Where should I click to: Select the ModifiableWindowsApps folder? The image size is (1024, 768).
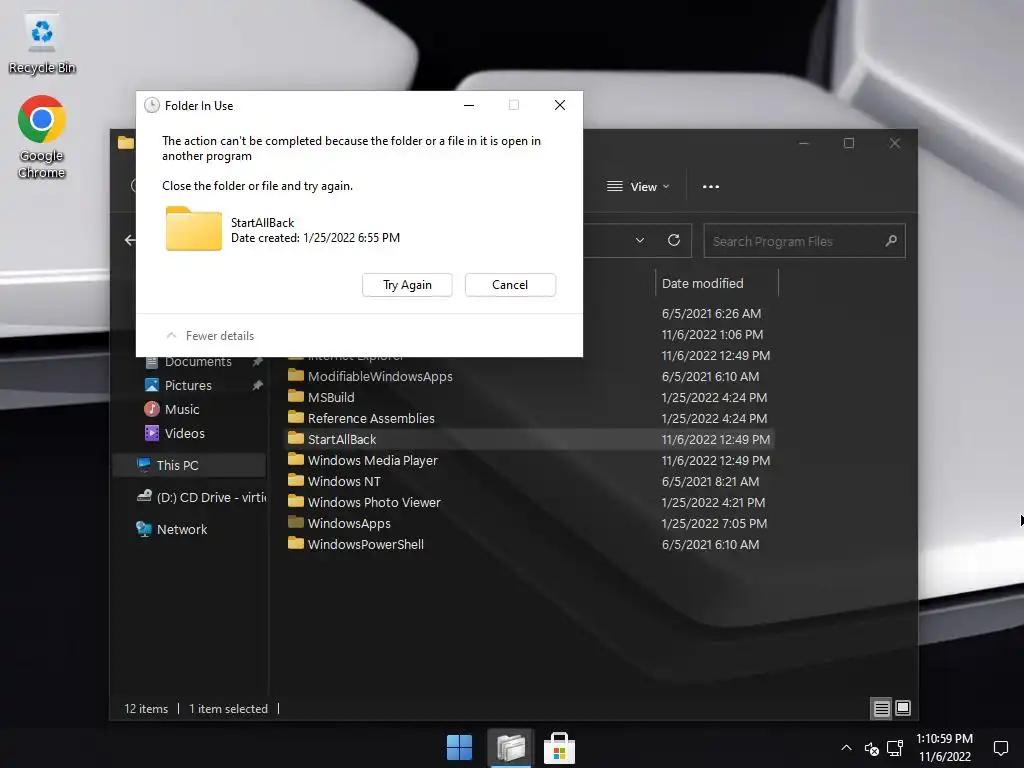(x=380, y=377)
